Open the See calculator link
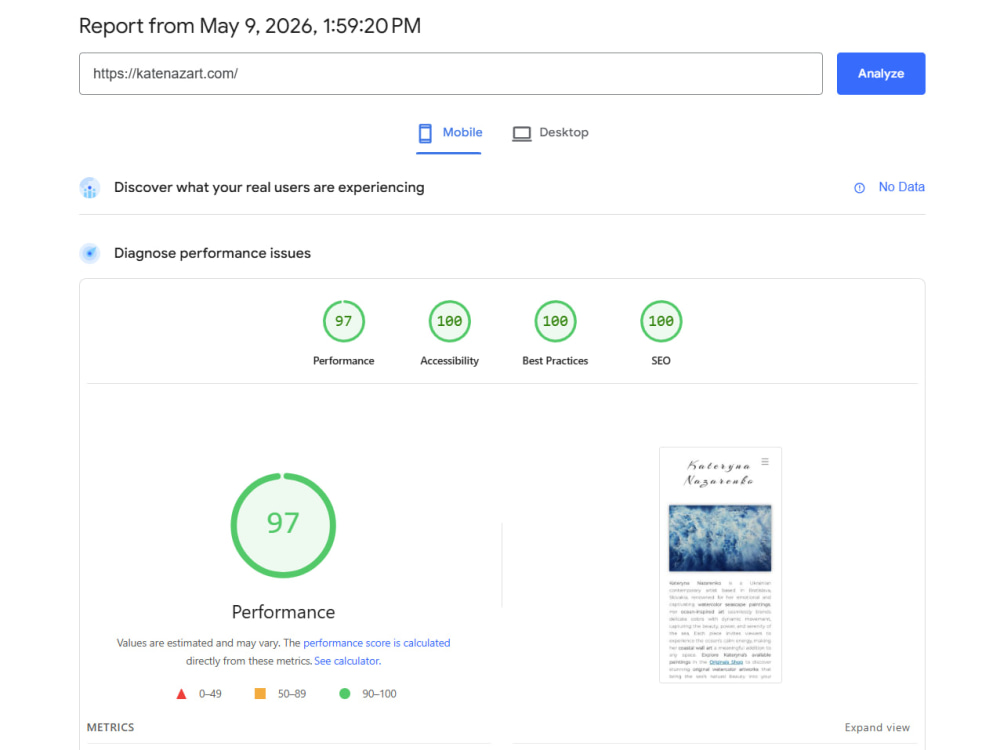Image resolution: width=1000 pixels, height=750 pixels. [x=348, y=661]
